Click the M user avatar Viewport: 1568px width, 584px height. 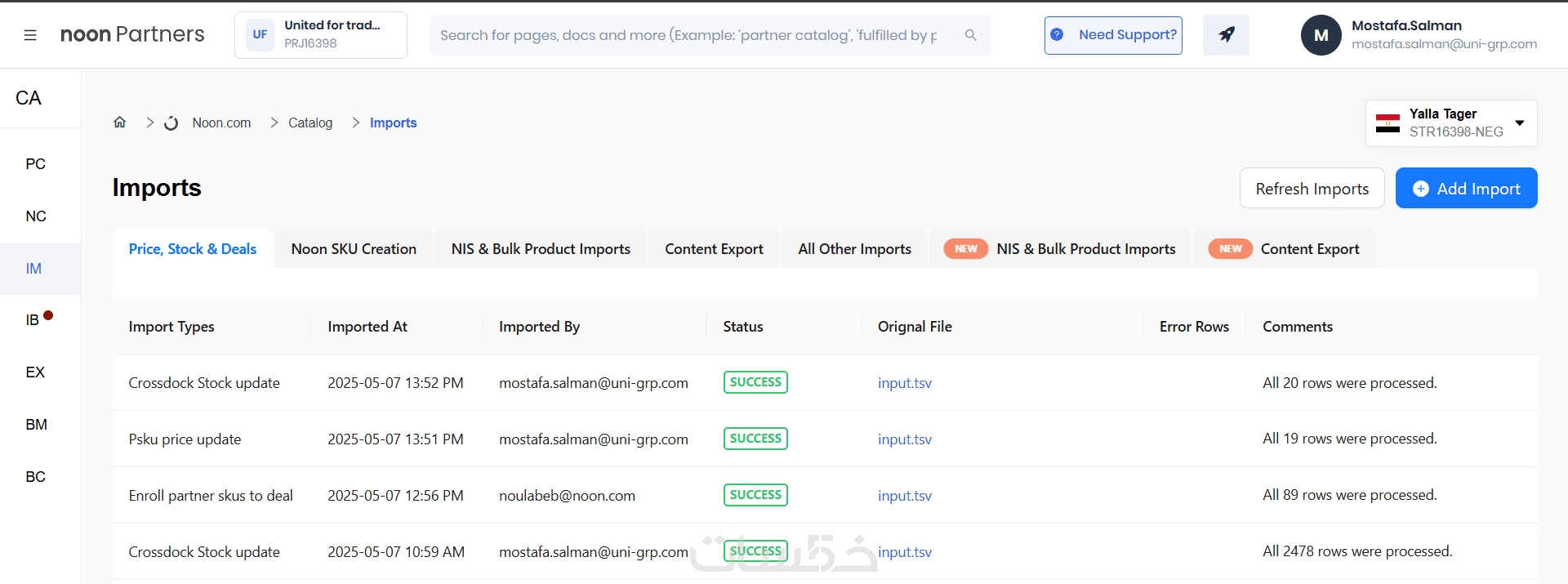click(1321, 35)
